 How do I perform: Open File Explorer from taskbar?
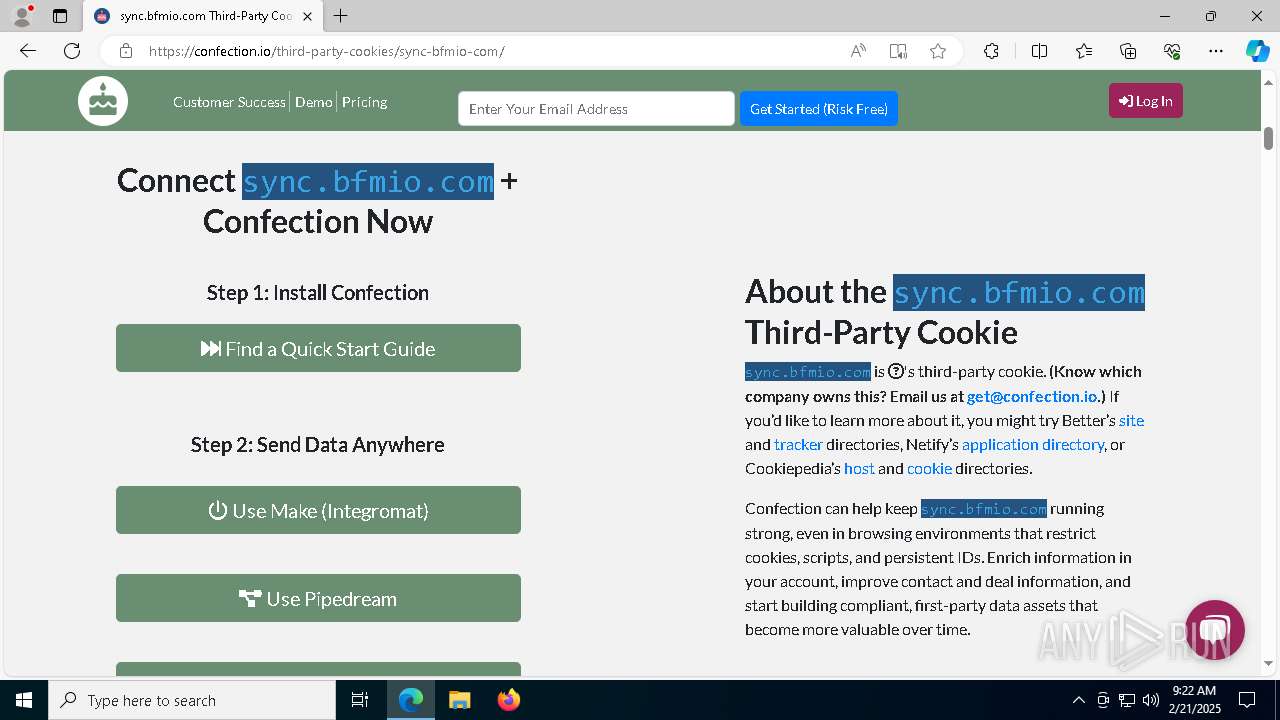pyautogui.click(x=459, y=700)
